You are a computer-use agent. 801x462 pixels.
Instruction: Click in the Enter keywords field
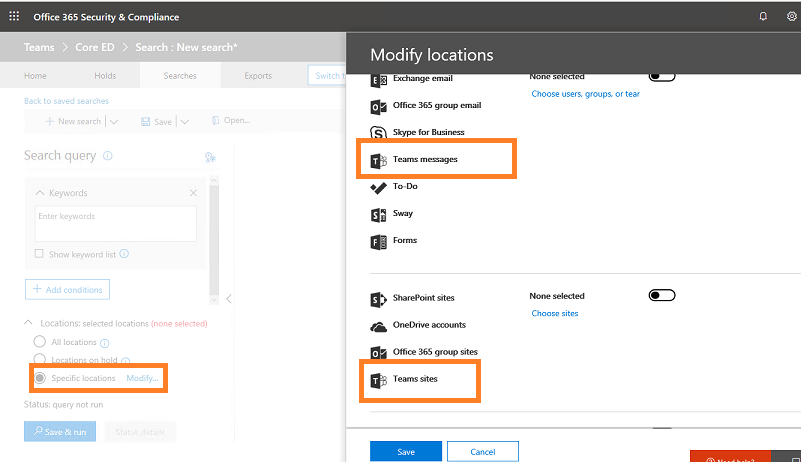115,223
